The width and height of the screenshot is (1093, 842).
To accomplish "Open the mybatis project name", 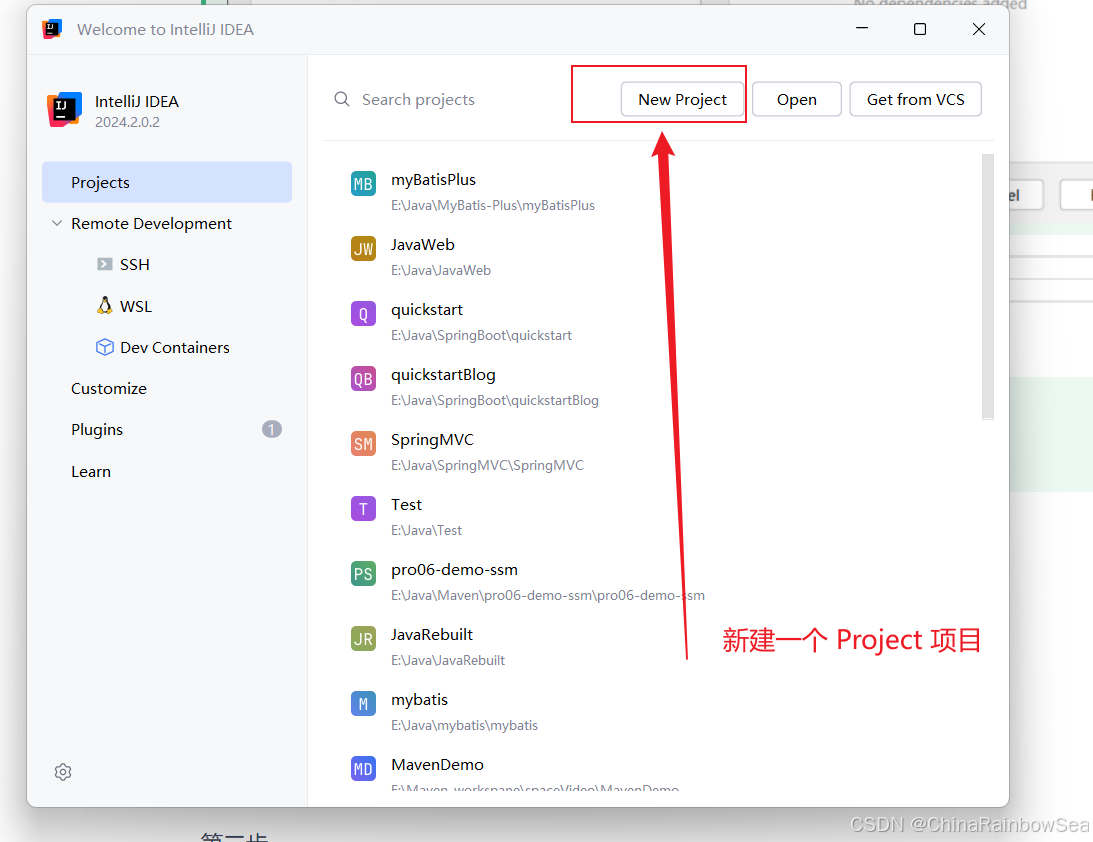I will click(420, 700).
